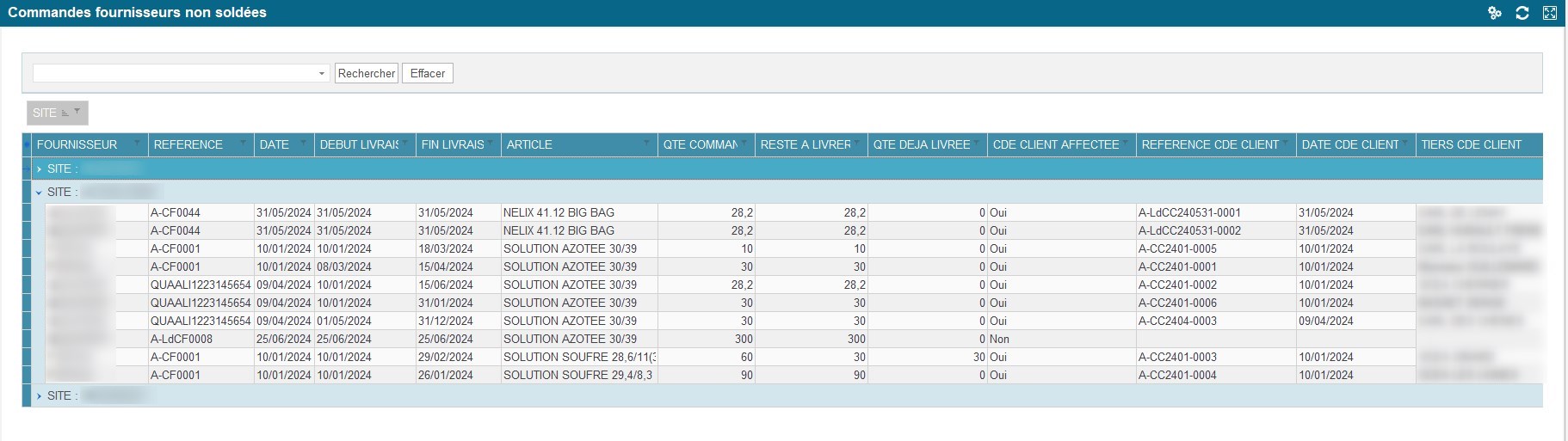Open the FOURNISSEUR column filter icon
The width and height of the screenshot is (1568, 441).
137,143
